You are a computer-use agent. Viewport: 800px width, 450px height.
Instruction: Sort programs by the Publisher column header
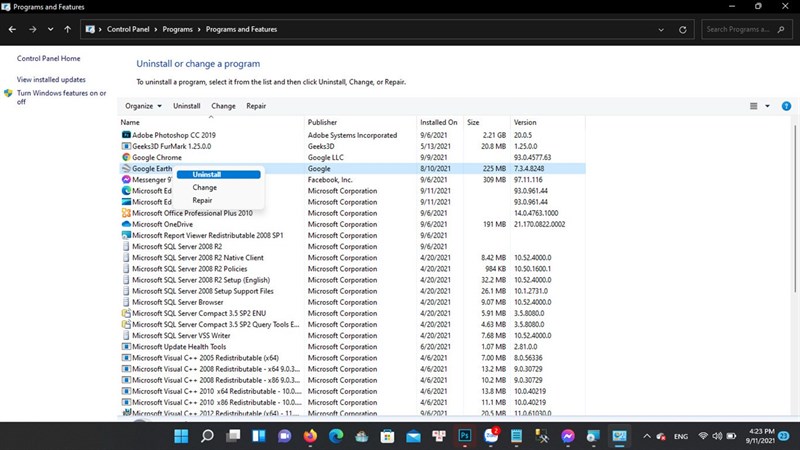tap(322, 122)
